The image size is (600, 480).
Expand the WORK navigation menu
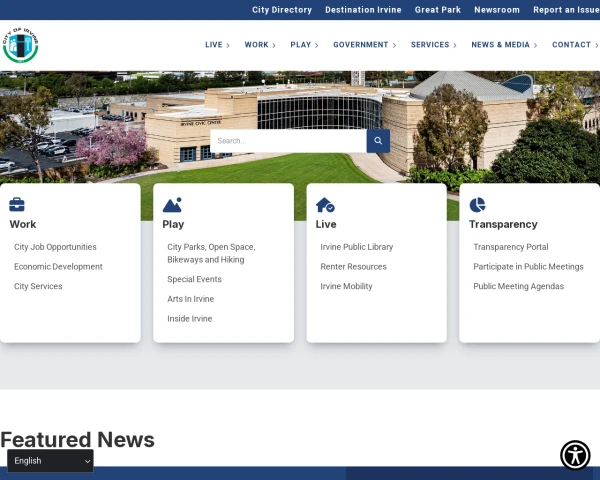click(260, 45)
